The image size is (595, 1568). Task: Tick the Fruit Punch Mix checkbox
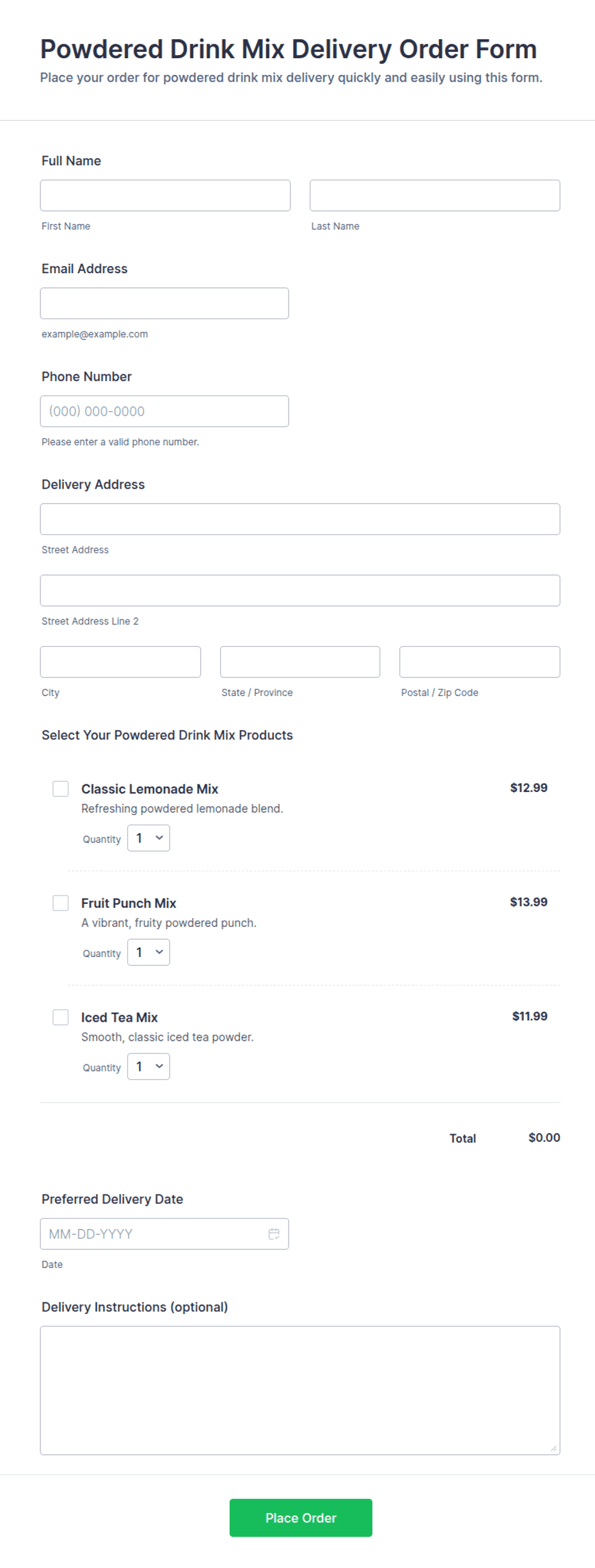point(61,903)
